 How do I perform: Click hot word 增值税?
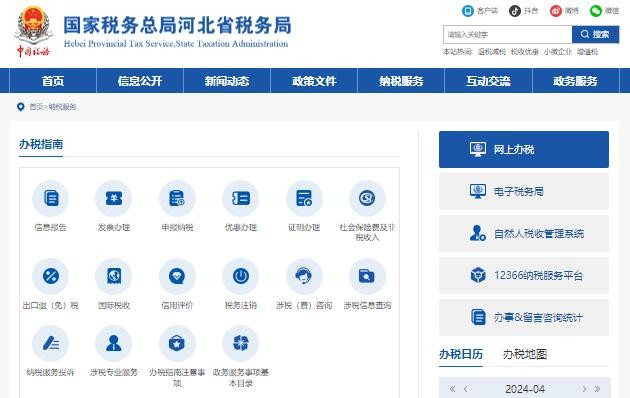587,52
